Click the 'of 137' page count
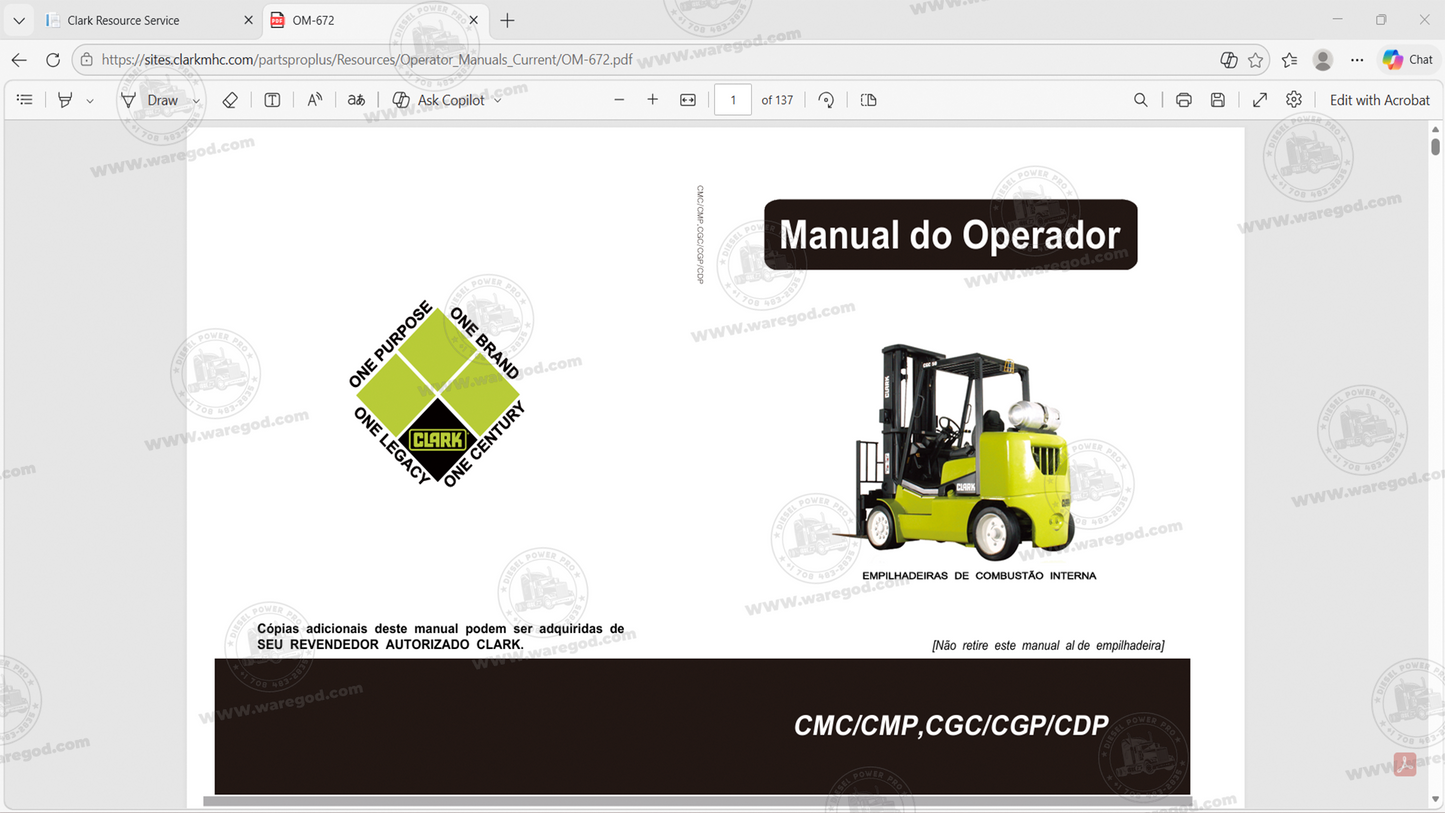 click(777, 100)
